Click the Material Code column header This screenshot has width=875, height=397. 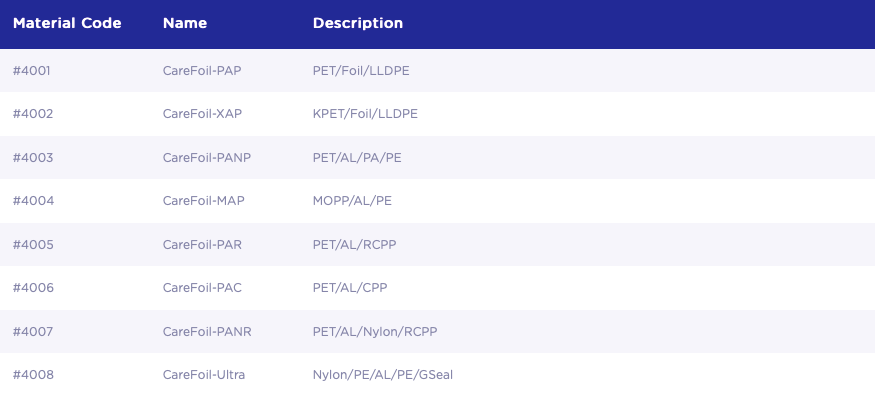coord(67,23)
